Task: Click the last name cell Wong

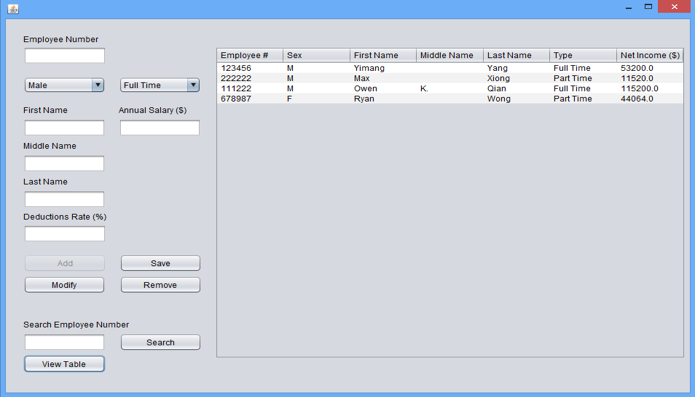Action: coord(516,98)
